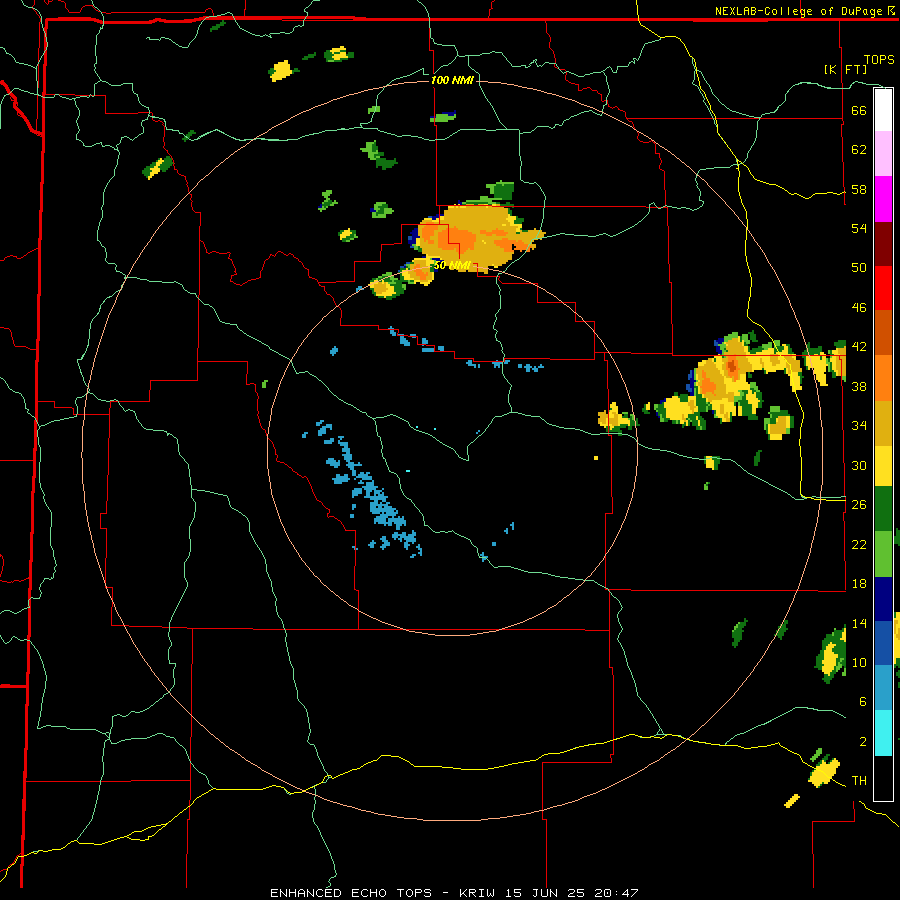
Task: Click the 10 value on the legend
Action: (859, 662)
